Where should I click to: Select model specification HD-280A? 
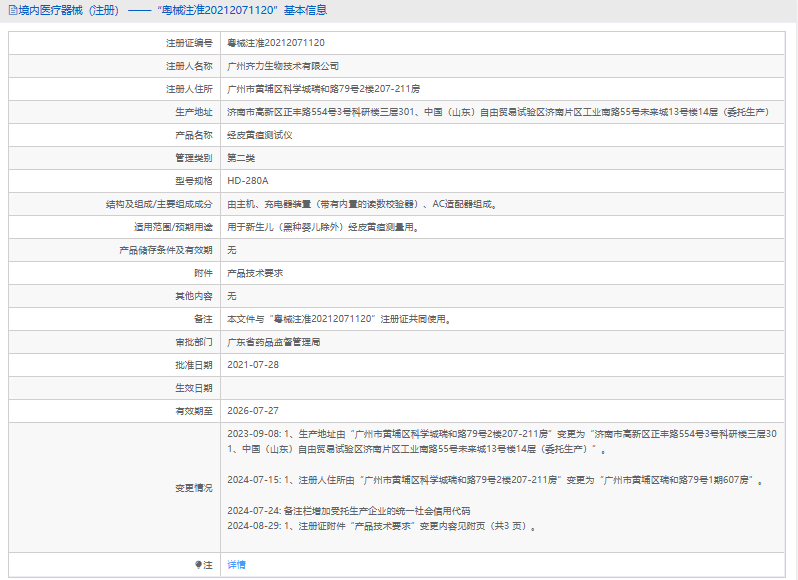pos(248,181)
